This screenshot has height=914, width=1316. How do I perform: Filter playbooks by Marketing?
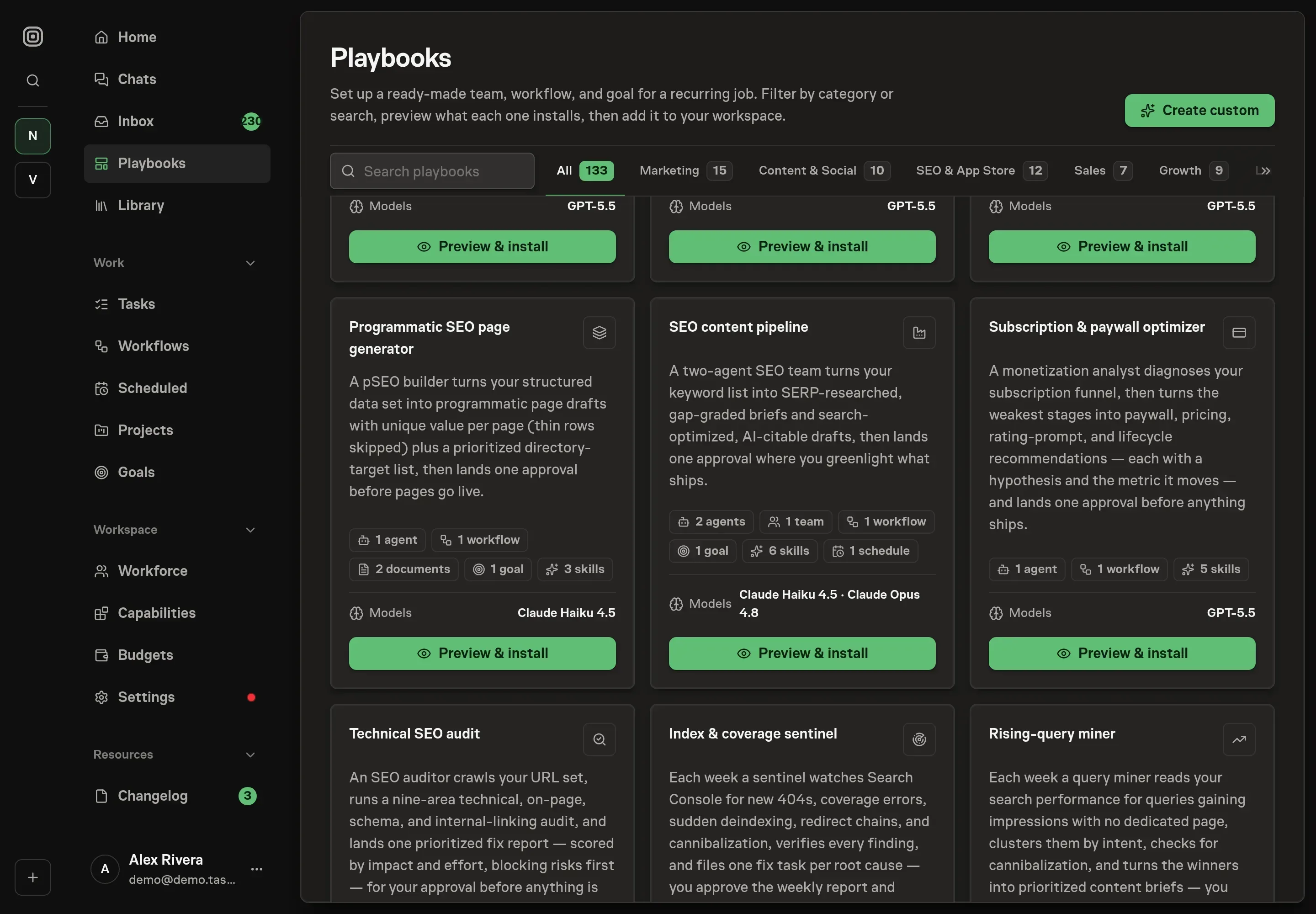pyautogui.click(x=685, y=170)
